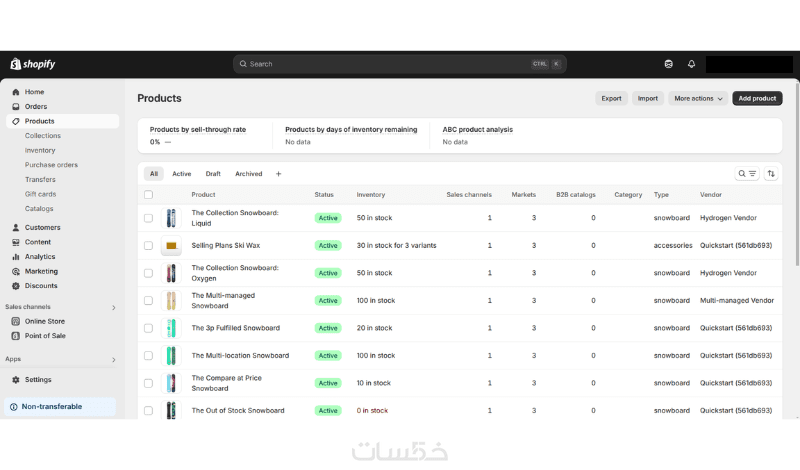
Task: Toggle the select-all products checkbox
Action: (x=148, y=194)
